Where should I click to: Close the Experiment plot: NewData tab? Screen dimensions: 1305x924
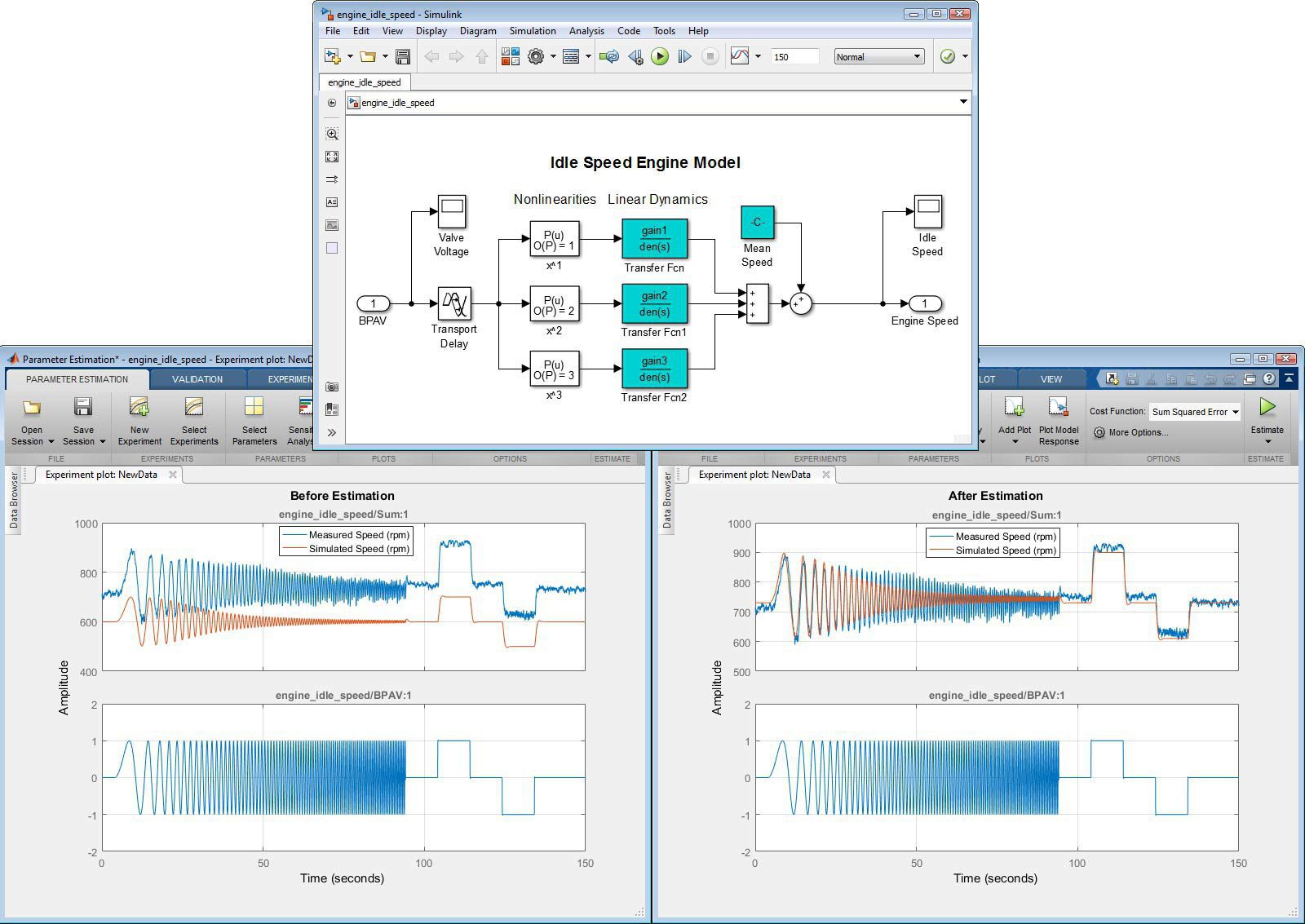click(x=171, y=474)
